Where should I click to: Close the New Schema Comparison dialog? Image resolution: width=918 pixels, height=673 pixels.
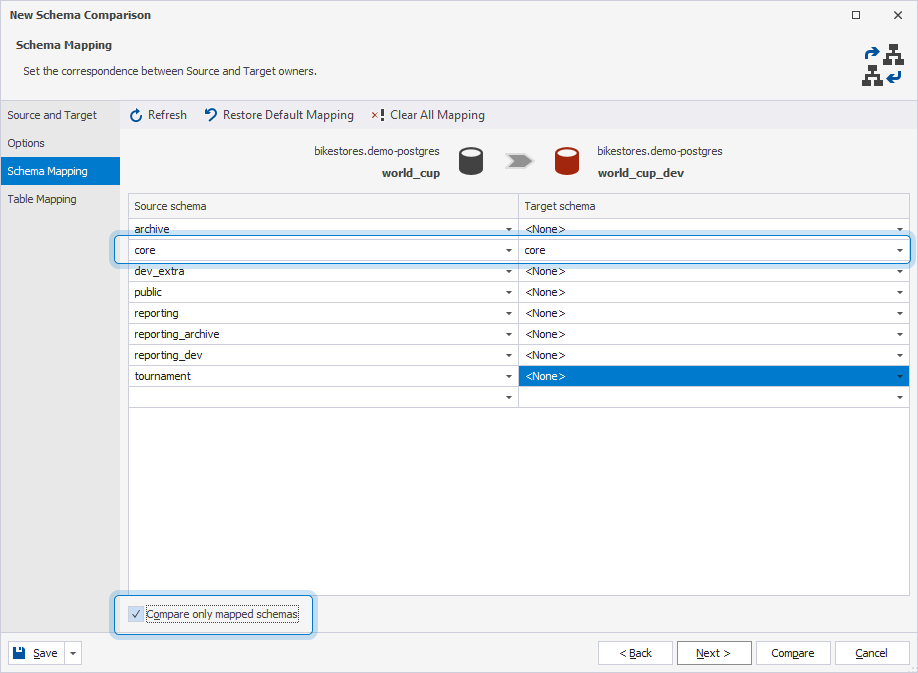point(898,15)
